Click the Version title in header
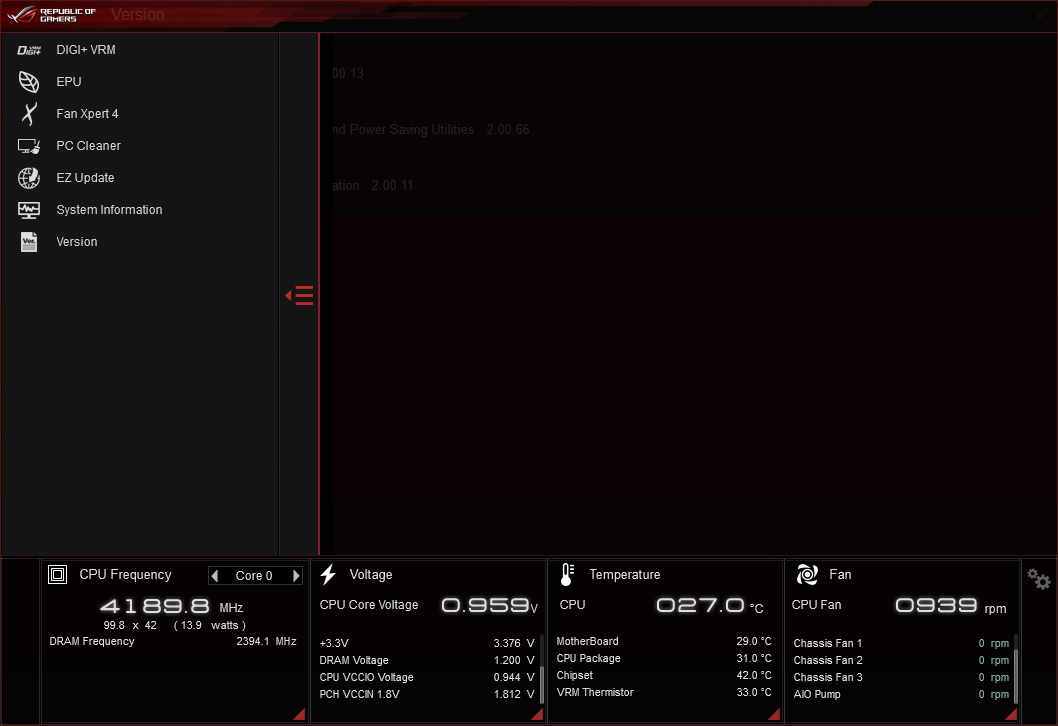The image size is (1058, 726). (138, 15)
